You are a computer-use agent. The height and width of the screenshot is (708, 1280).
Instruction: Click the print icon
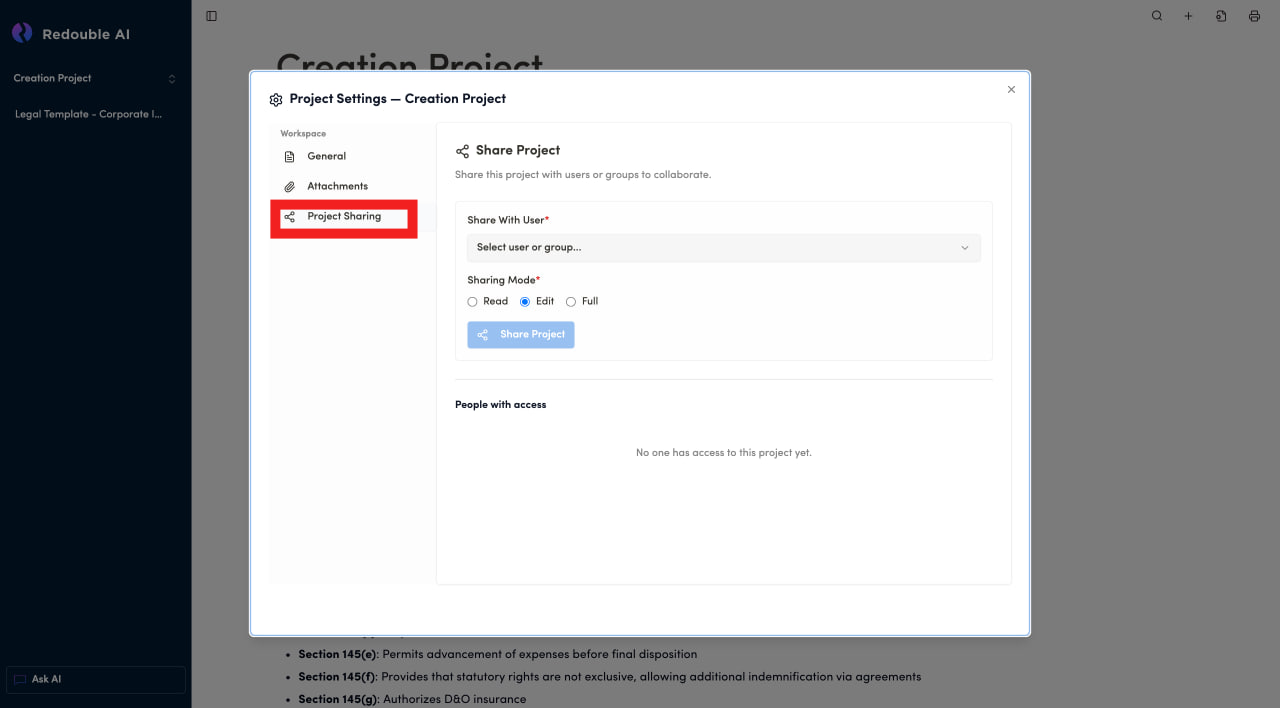pyautogui.click(x=1254, y=16)
